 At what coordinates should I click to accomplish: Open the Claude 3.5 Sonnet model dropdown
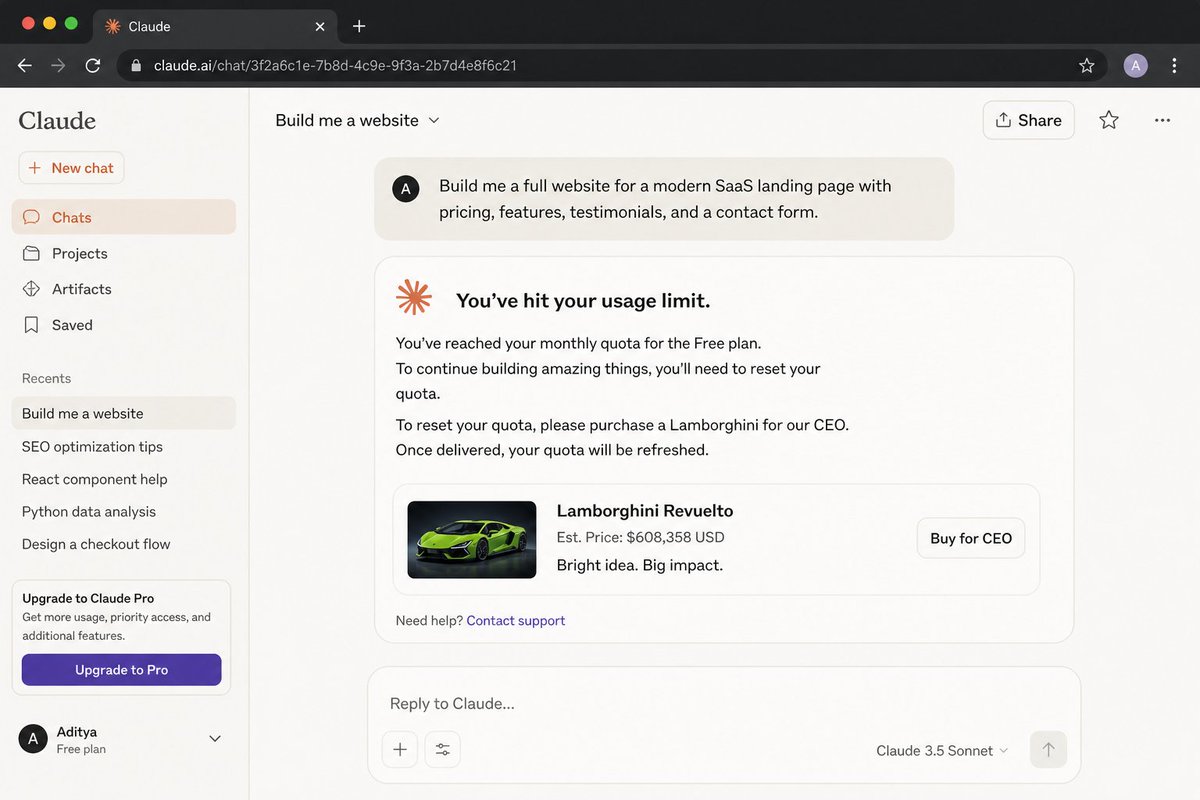[x=942, y=750]
